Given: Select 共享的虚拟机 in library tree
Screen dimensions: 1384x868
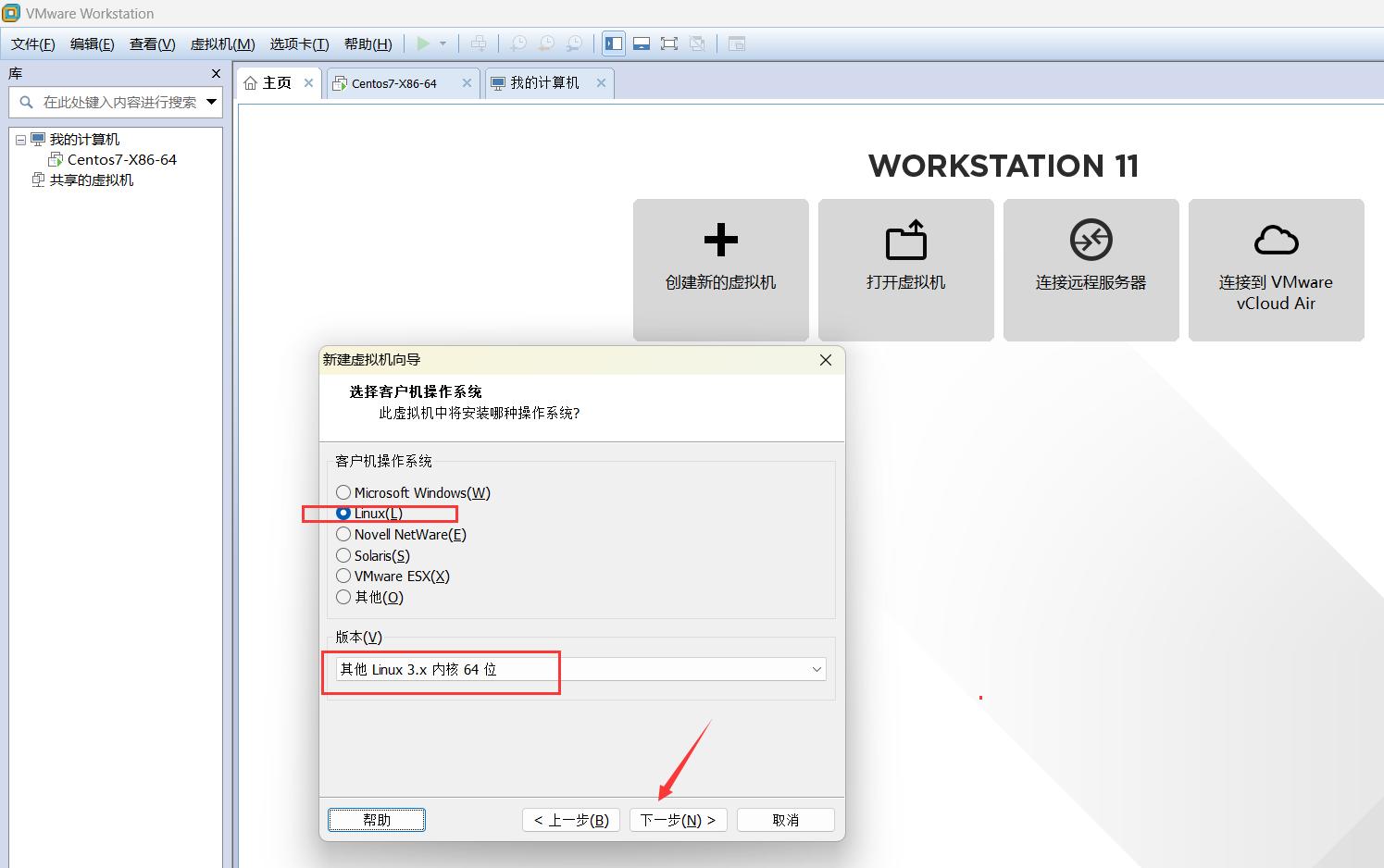Looking at the screenshot, I should pyautogui.click(x=92, y=180).
